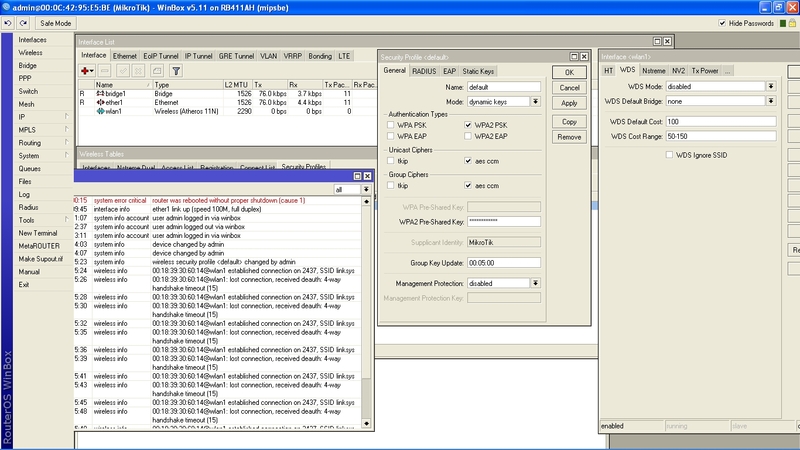Click the padlock icon at top right
Viewport: 800px width, 450px height.
(792, 23)
